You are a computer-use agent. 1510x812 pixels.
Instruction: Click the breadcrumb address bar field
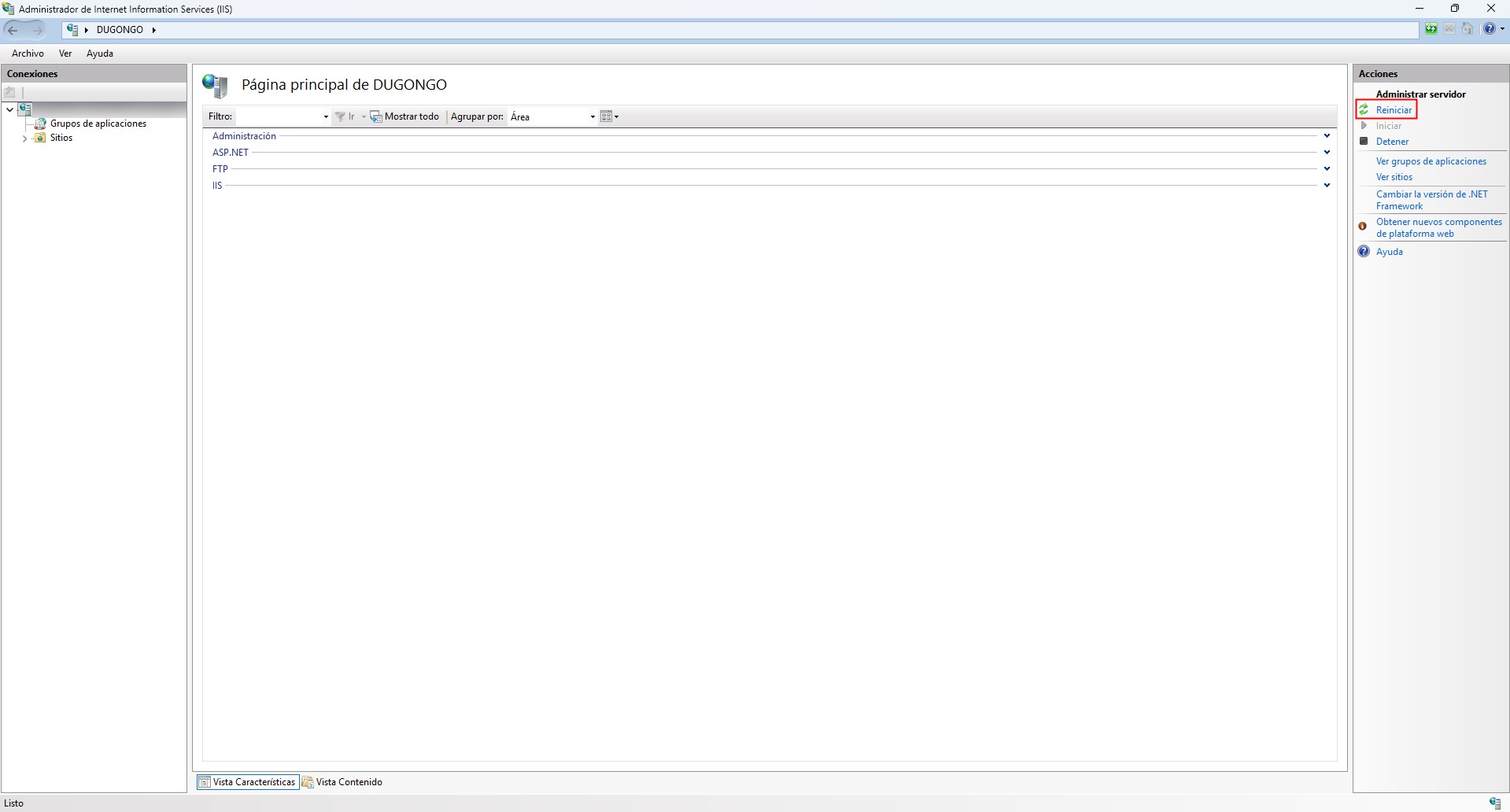[740, 30]
